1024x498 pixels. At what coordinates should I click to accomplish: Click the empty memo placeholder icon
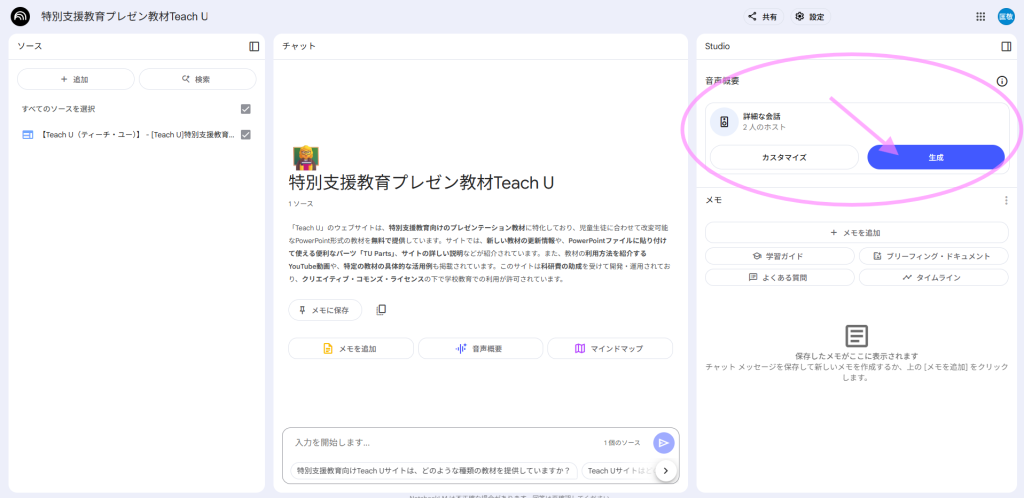click(857, 336)
